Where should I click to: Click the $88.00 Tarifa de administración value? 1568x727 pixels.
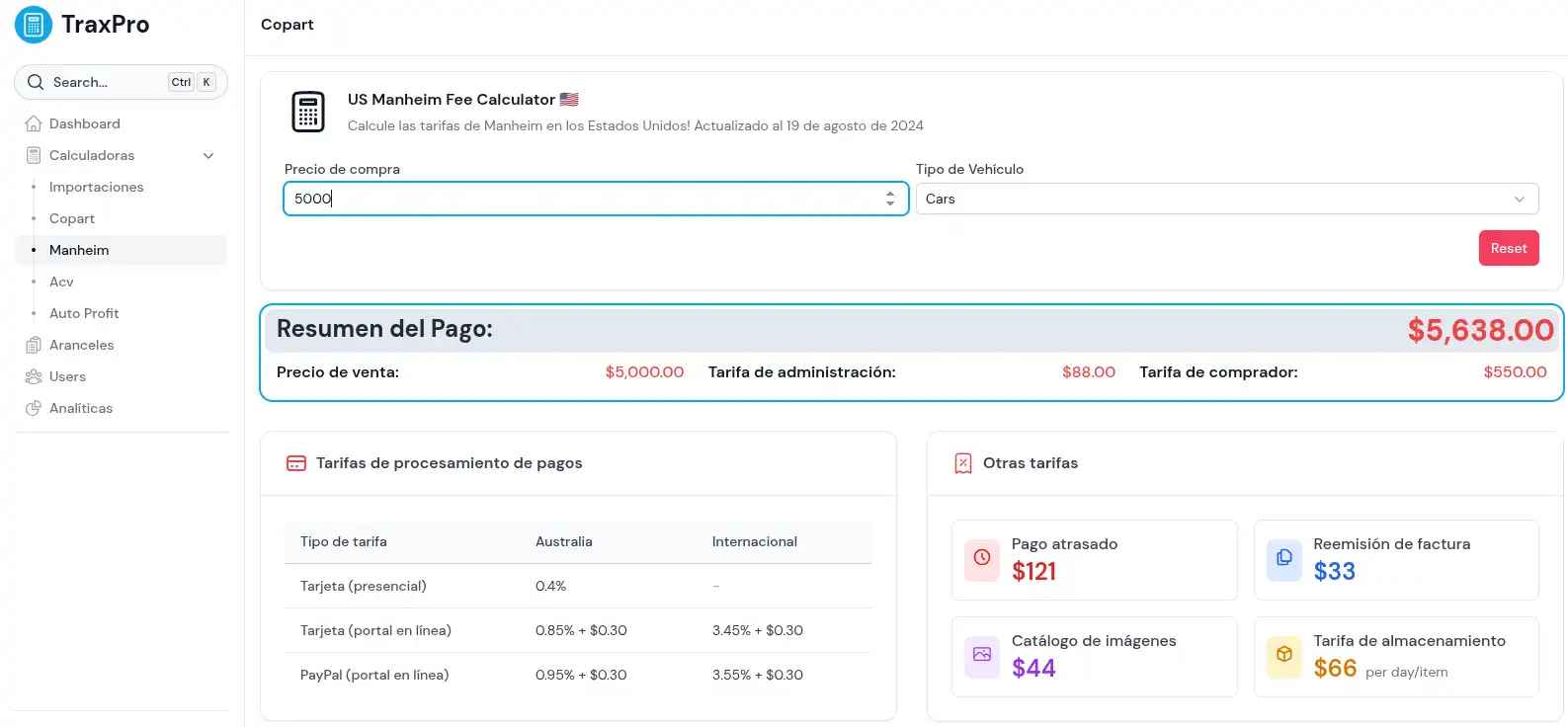[x=1089, y=372]
